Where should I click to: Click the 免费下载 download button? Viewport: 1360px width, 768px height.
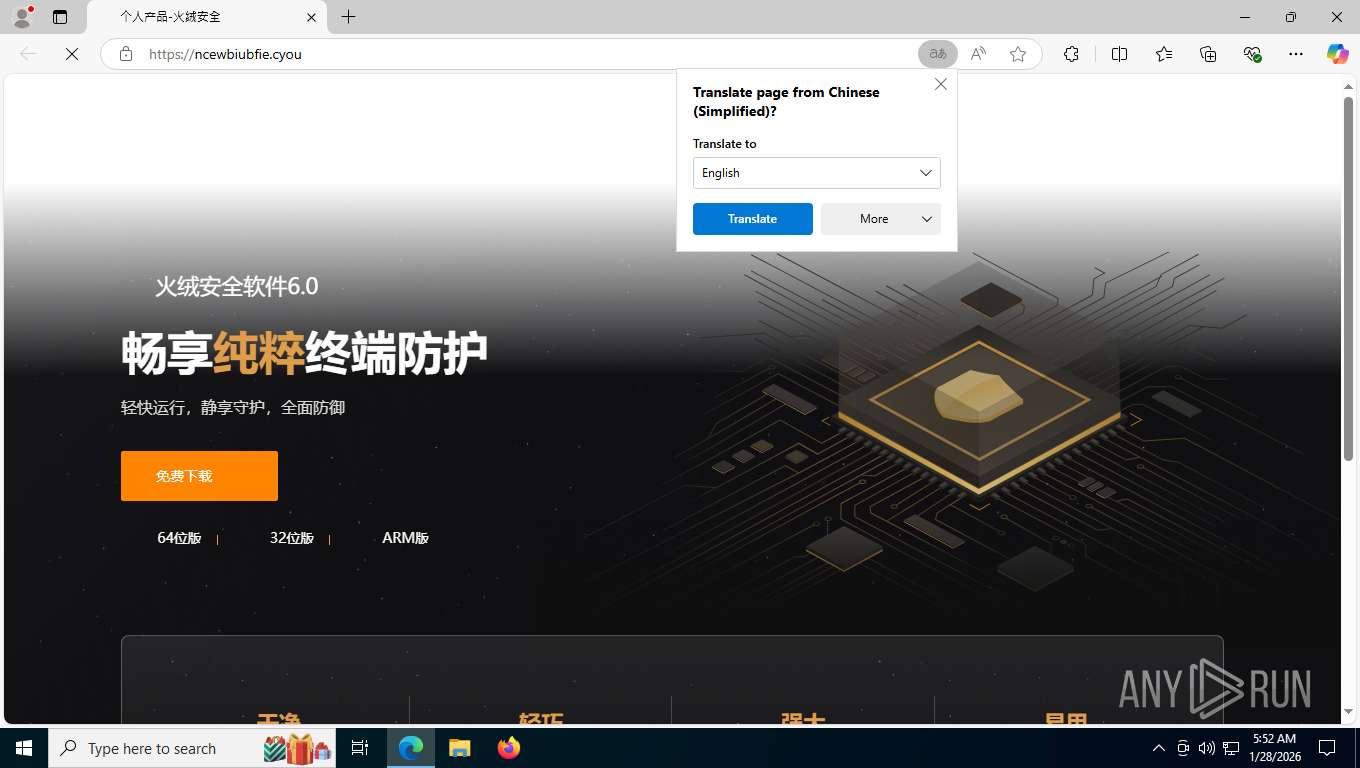(x=199, y=476)
